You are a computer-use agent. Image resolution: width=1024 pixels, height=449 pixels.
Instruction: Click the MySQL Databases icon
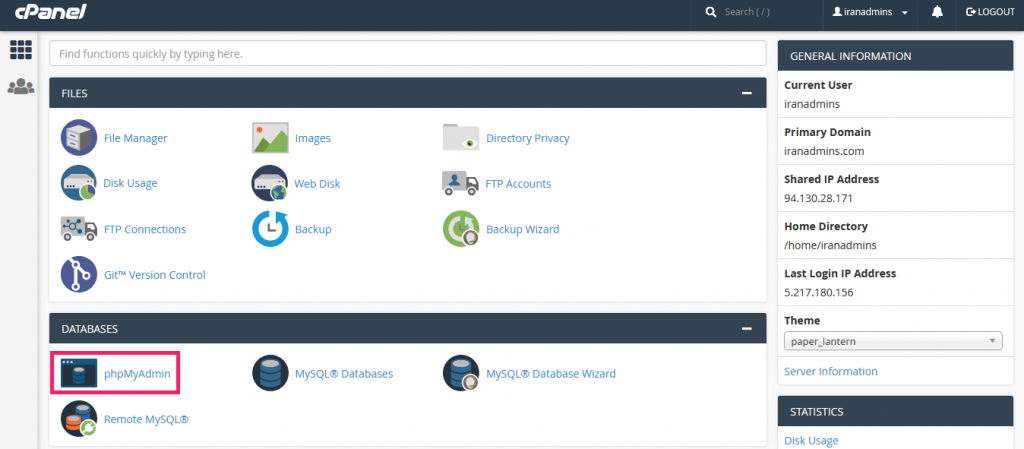coord(270,373)
